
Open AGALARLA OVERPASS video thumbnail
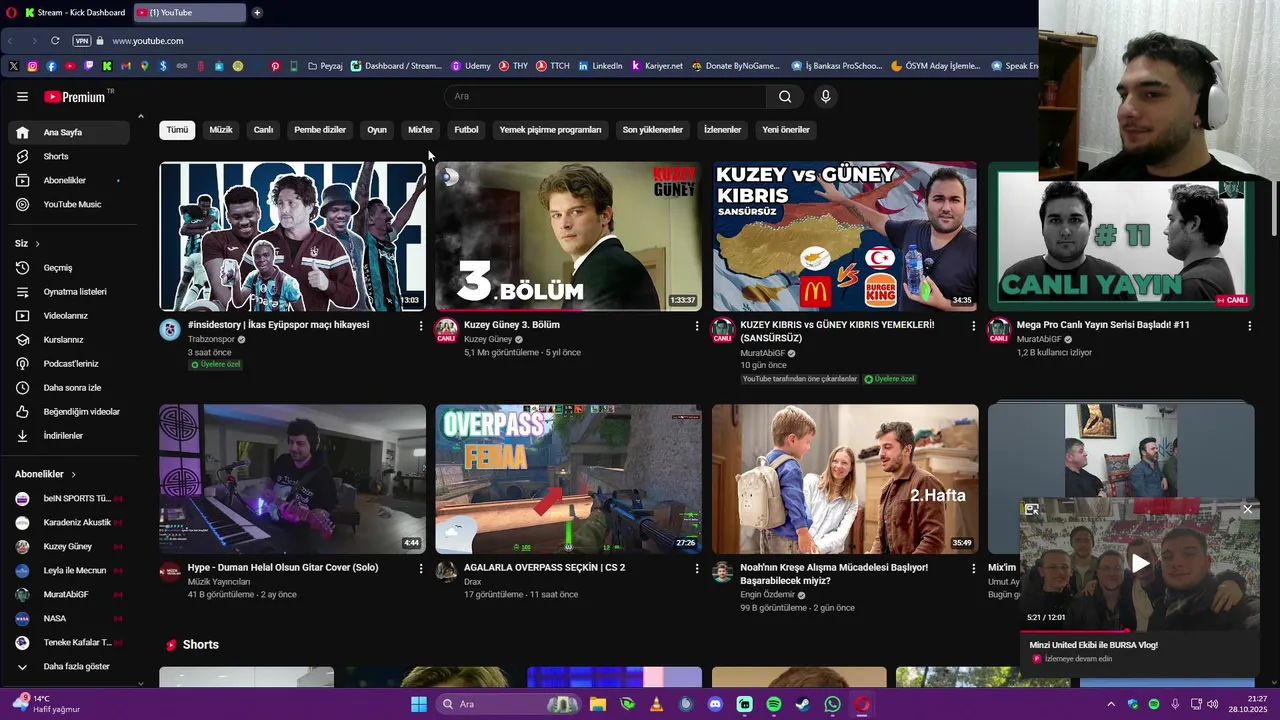point(569,479)
